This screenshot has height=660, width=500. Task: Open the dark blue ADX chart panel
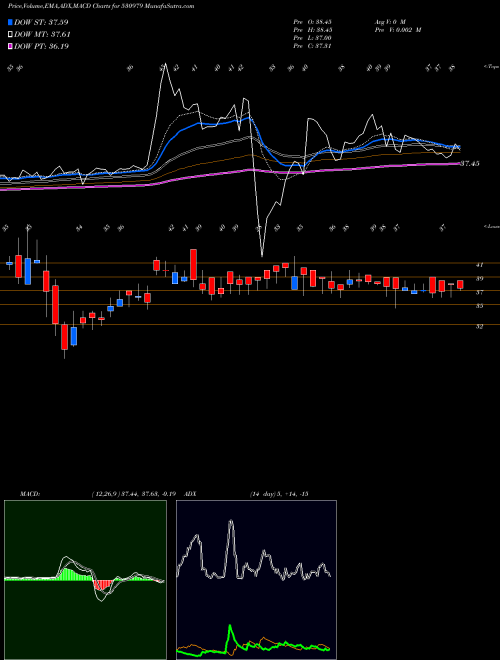click(256, 580)
